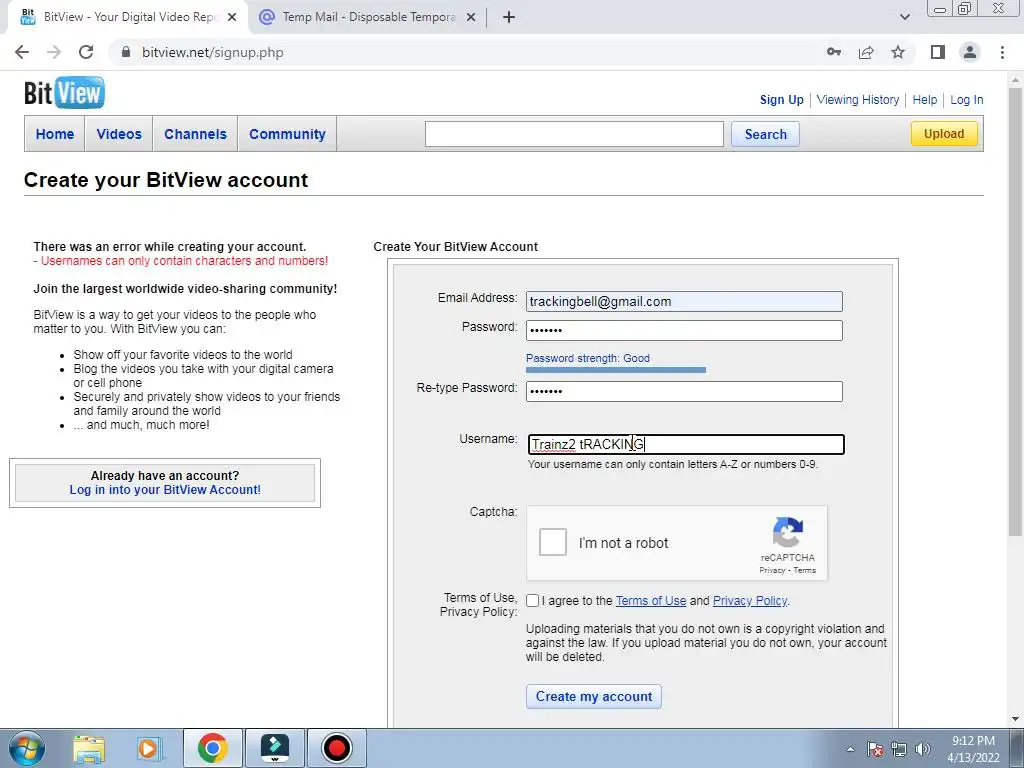Open the Chrome three-dot menu
1024x768 pixels.
pyautogui.click(x=1002, y=52)
